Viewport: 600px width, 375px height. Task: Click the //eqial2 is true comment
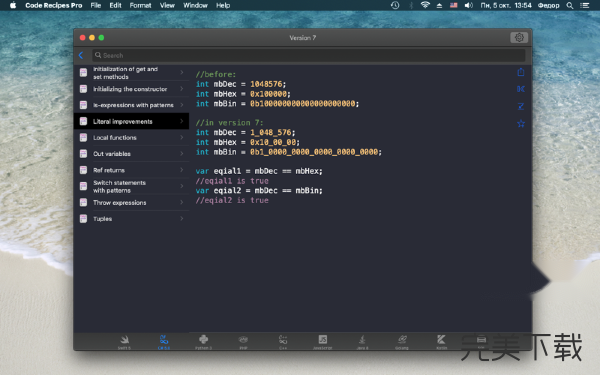click(x=232, y=201)
